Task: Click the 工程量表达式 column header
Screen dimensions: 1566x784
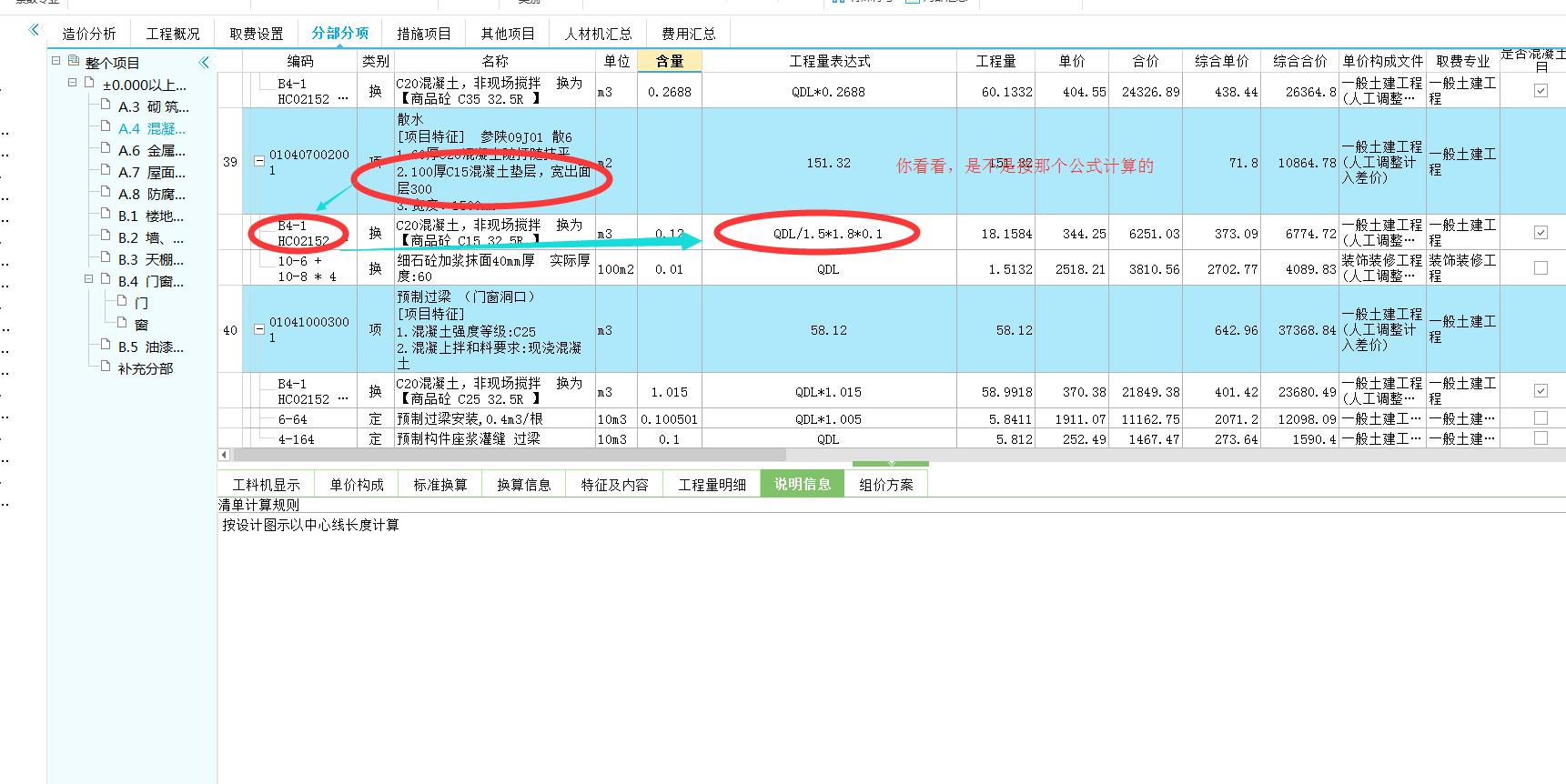Action: (829, 61)
